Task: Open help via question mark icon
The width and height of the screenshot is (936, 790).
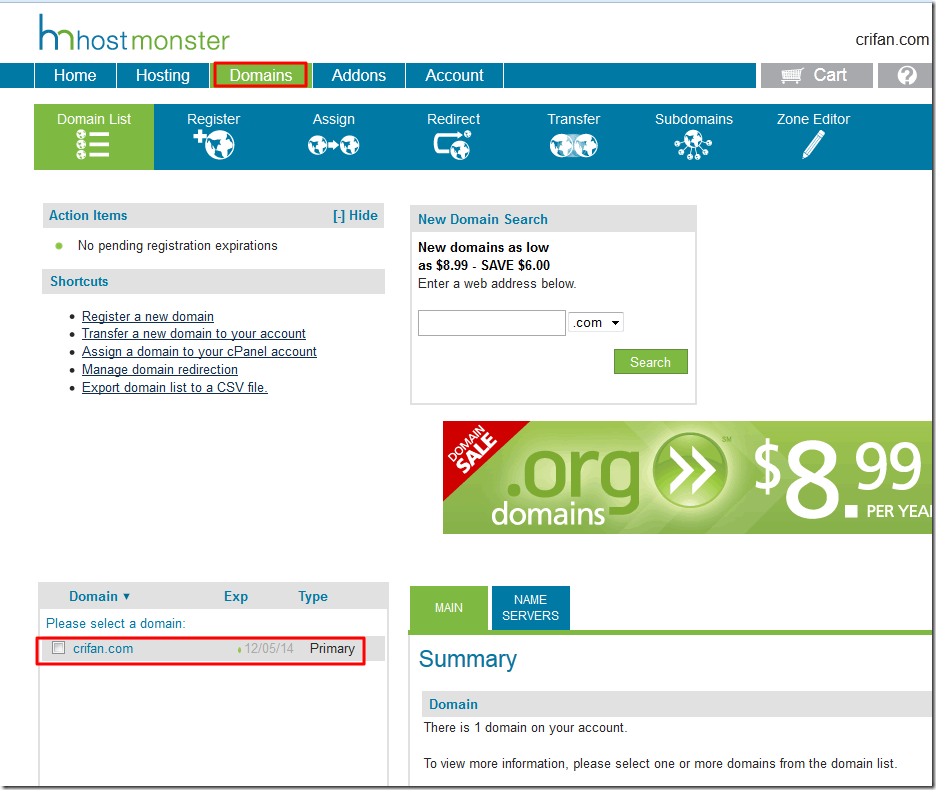Action: click(907, 75)
